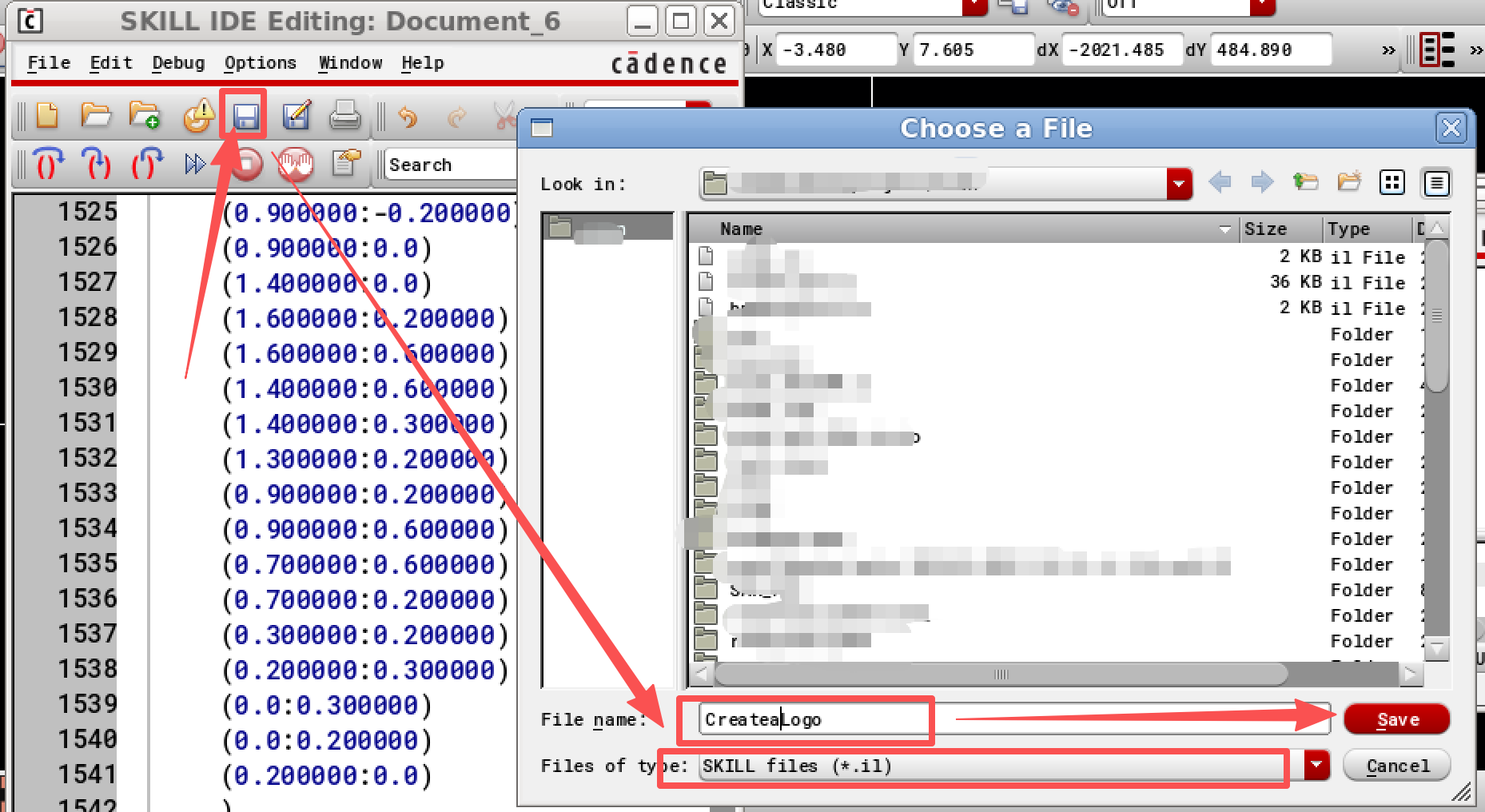Click the Step Into debugger icon
The image size is (1485, 812).
coord(97,164)
